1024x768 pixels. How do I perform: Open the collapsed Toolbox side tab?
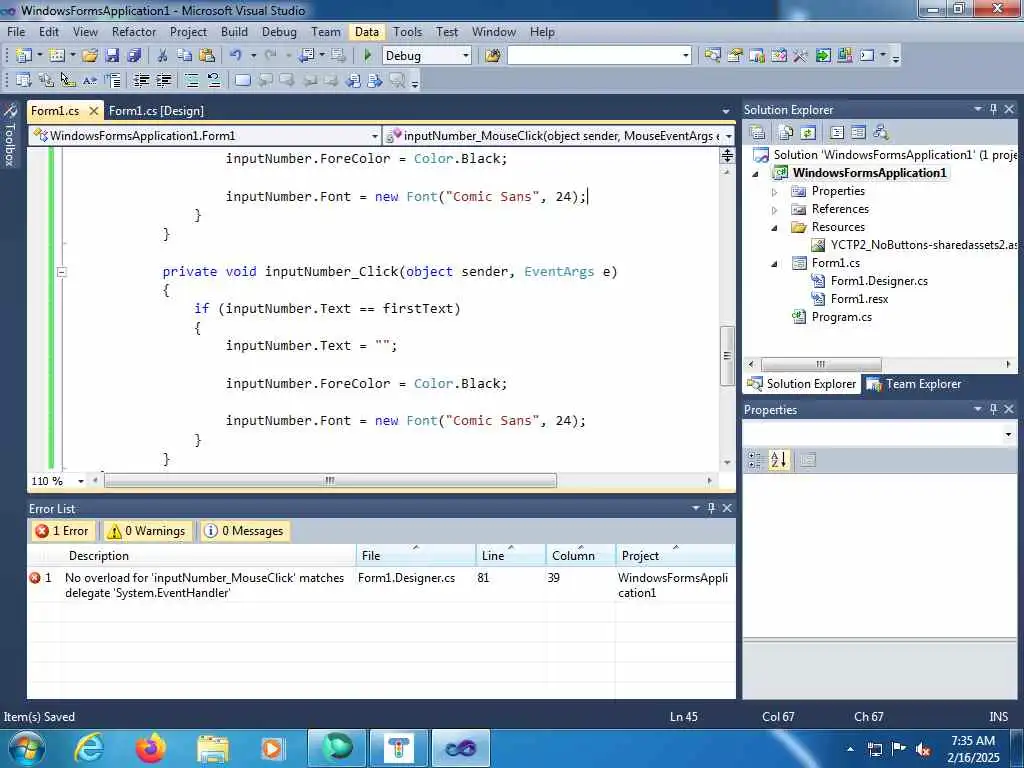tap(10, 135)
